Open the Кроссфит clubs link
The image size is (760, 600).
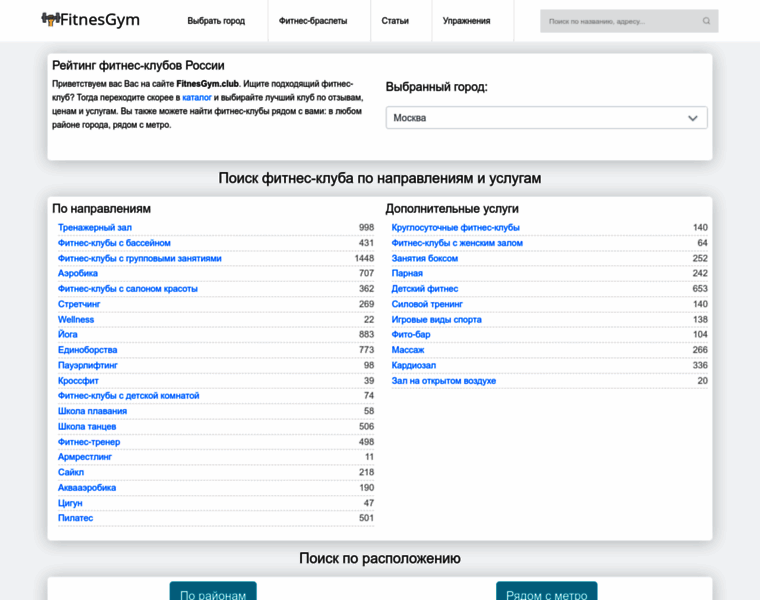80,381
